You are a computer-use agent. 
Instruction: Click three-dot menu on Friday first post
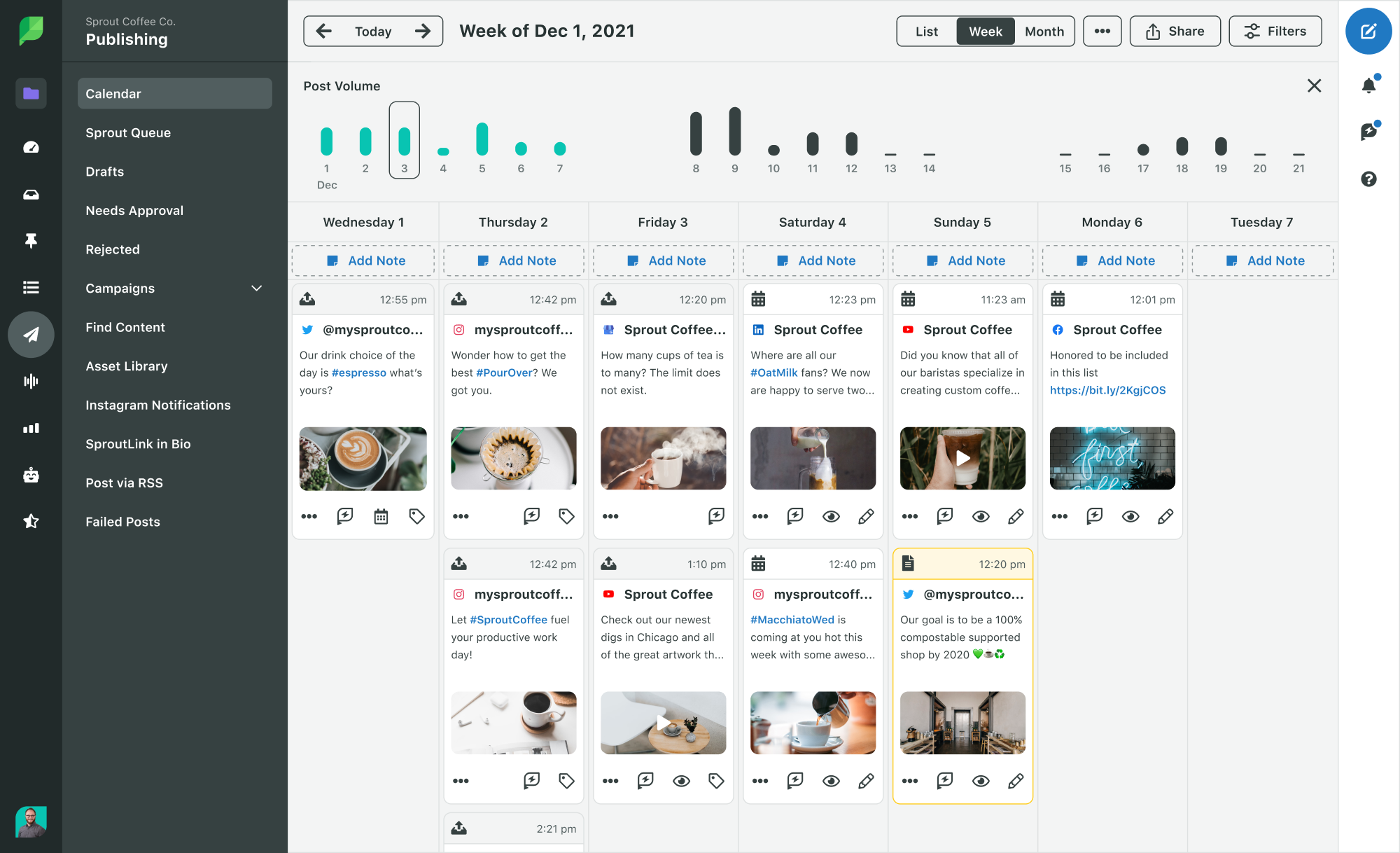[x=610, y=517]
